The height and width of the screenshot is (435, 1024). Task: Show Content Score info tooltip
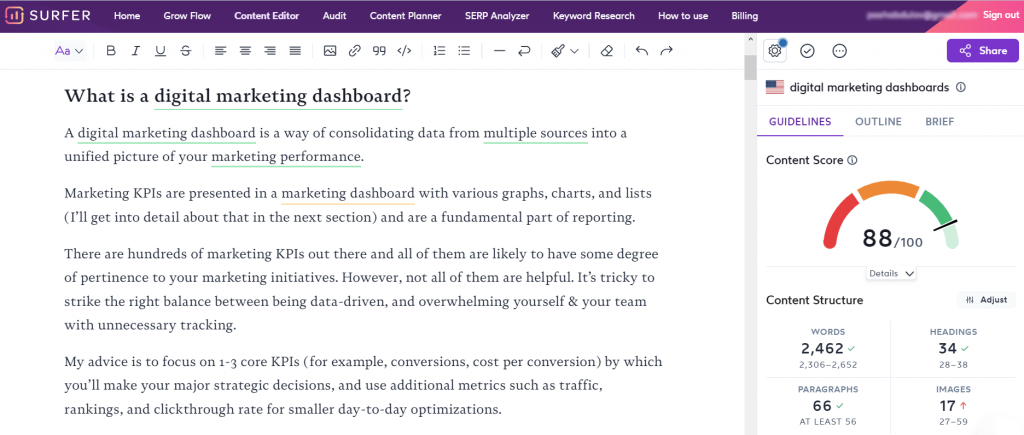point(852,160)
